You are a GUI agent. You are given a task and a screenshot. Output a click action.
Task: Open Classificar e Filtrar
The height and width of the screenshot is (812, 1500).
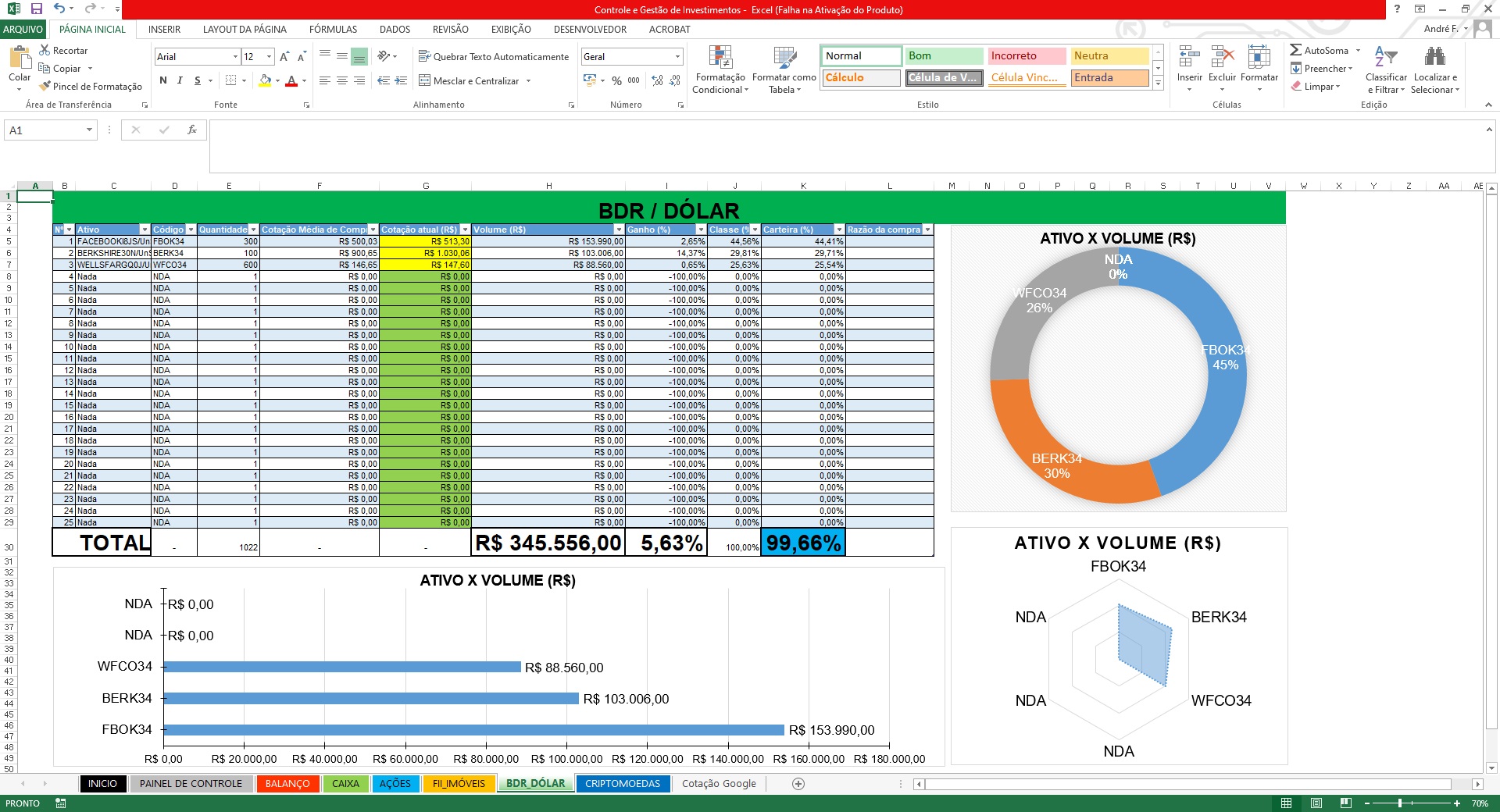coord(1386,69)
